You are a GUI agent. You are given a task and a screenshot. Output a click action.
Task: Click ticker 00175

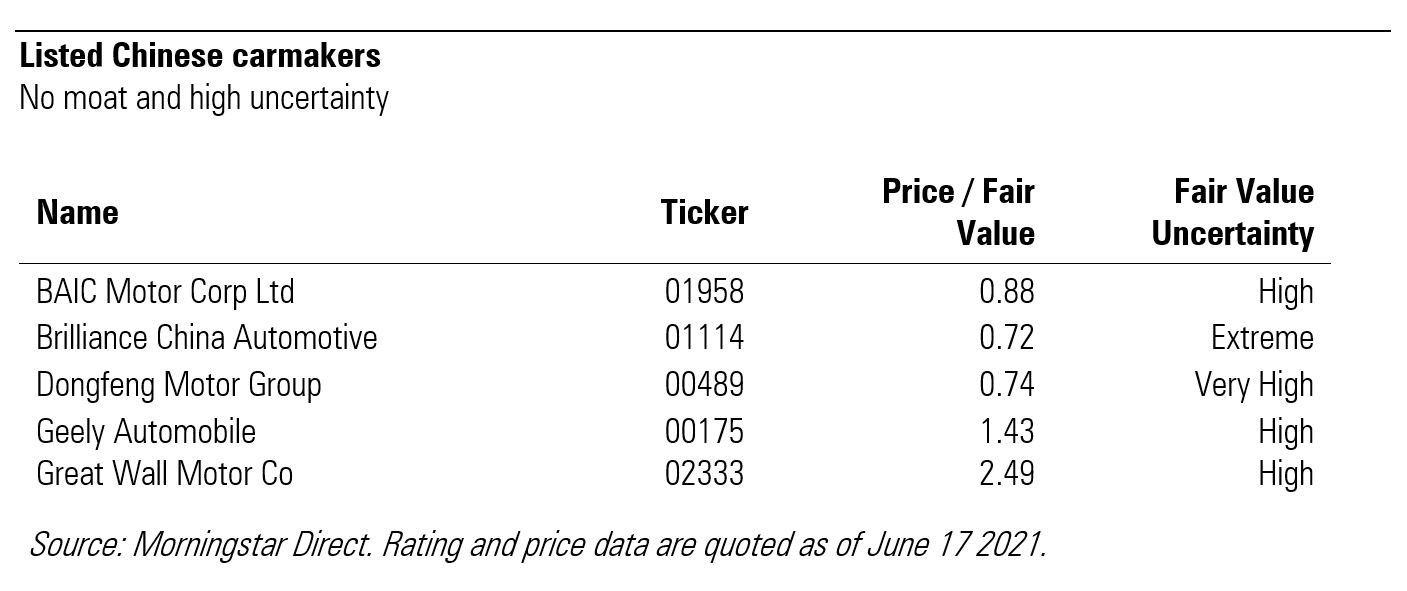[704, 432]
